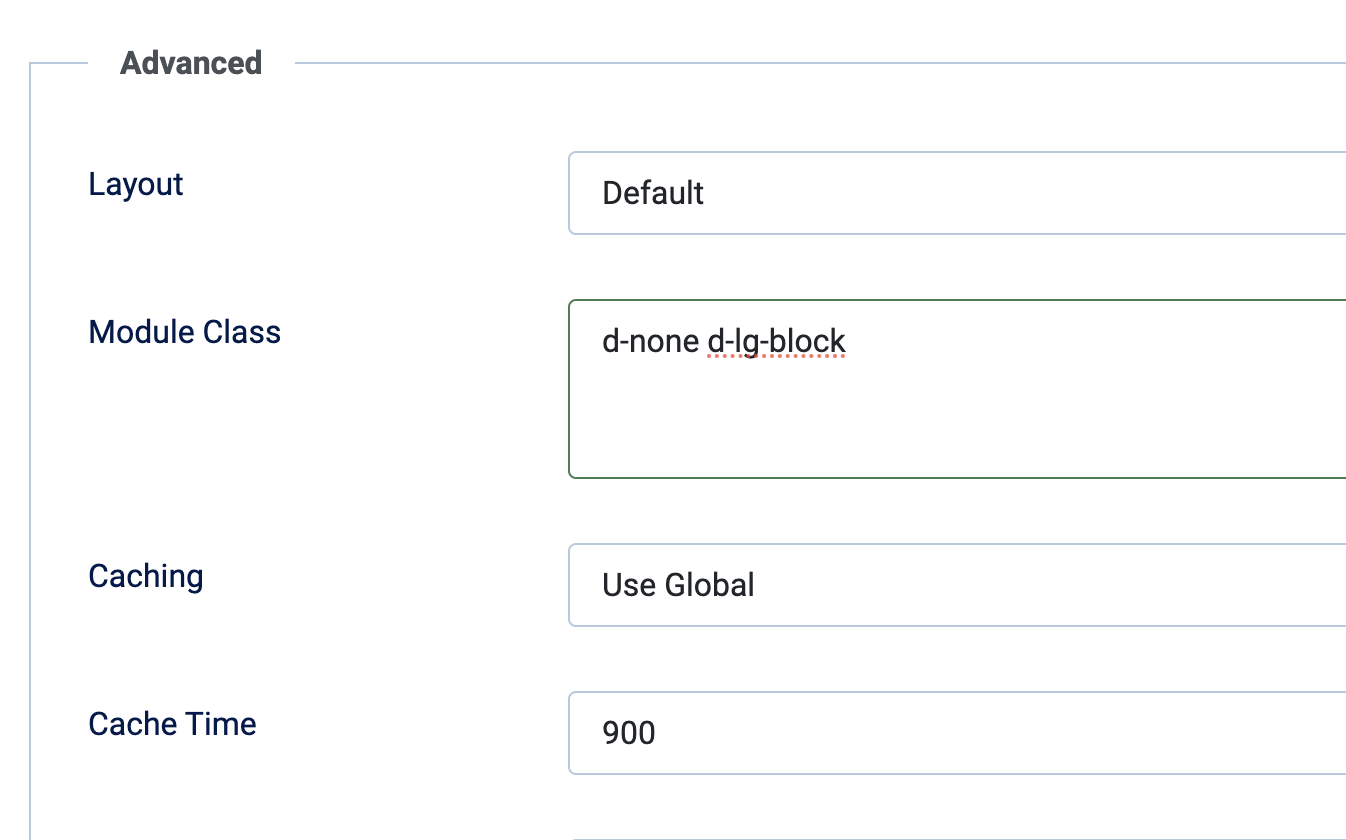Click the Layout field label
The height and width of the screenshot is (840, 1346).
tap(136, 185)
